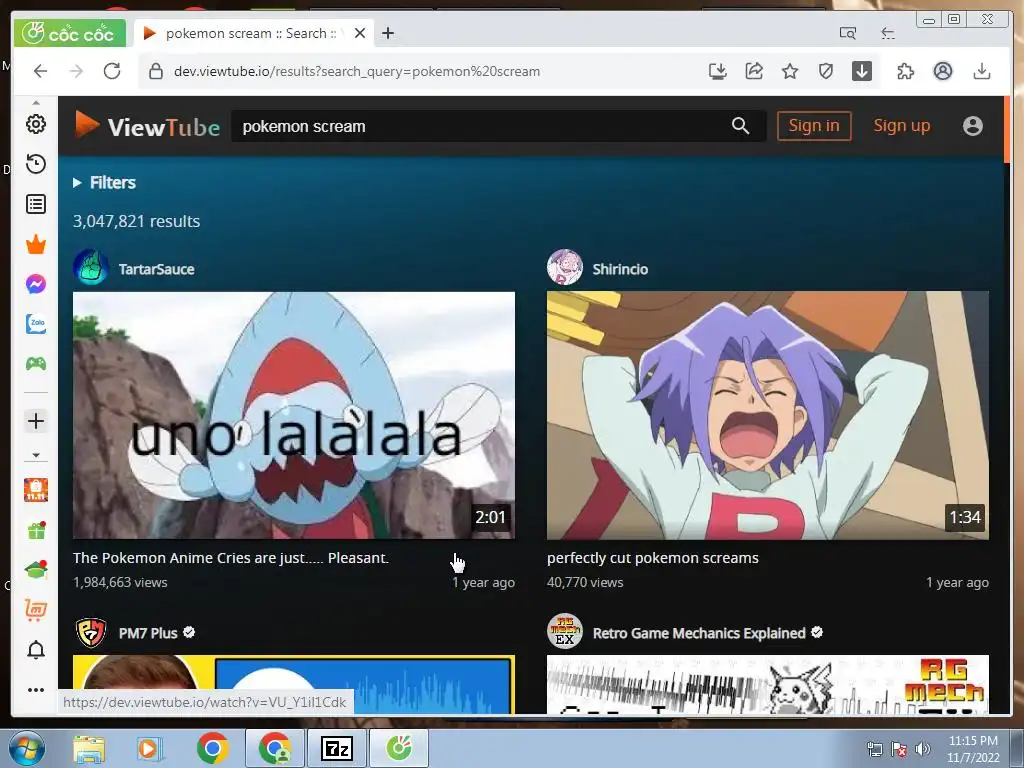Open the sidebar three-dots more menu

coord(36,690)
